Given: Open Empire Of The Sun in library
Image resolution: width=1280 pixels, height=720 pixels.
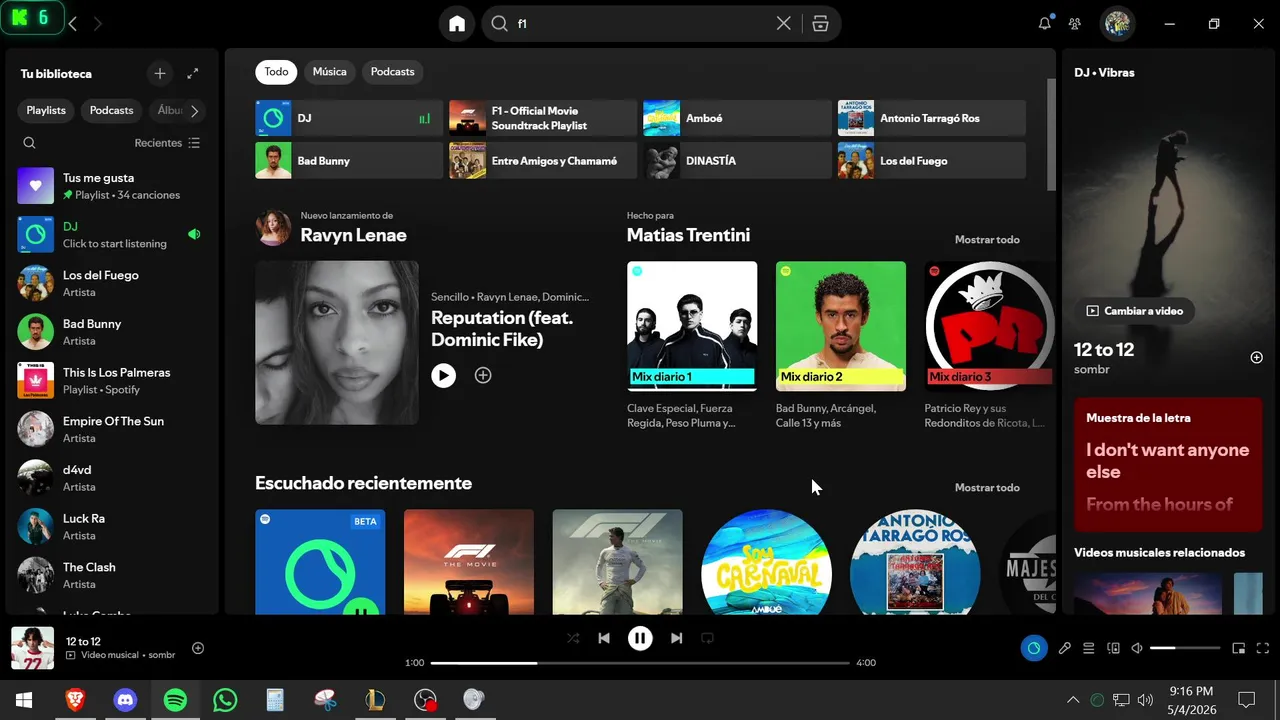Looking at the screenshot, I should click(x=110, y=429).
